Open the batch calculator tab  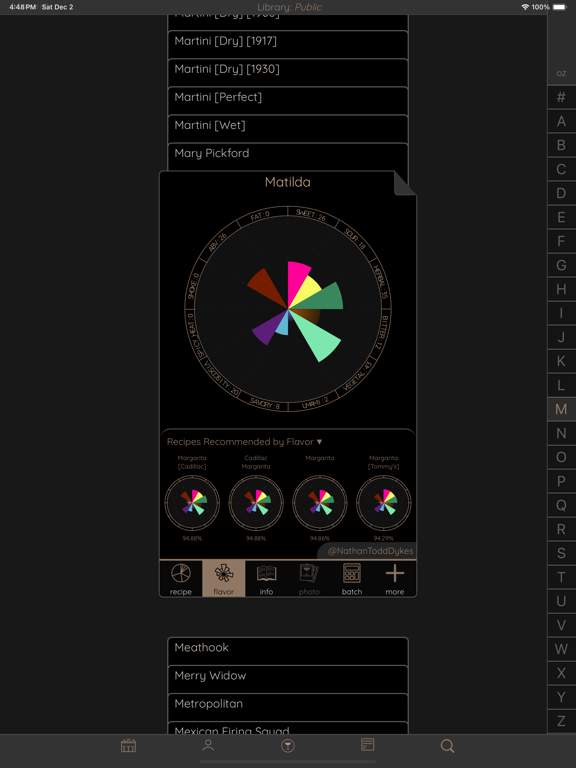[x=352, y=578]
